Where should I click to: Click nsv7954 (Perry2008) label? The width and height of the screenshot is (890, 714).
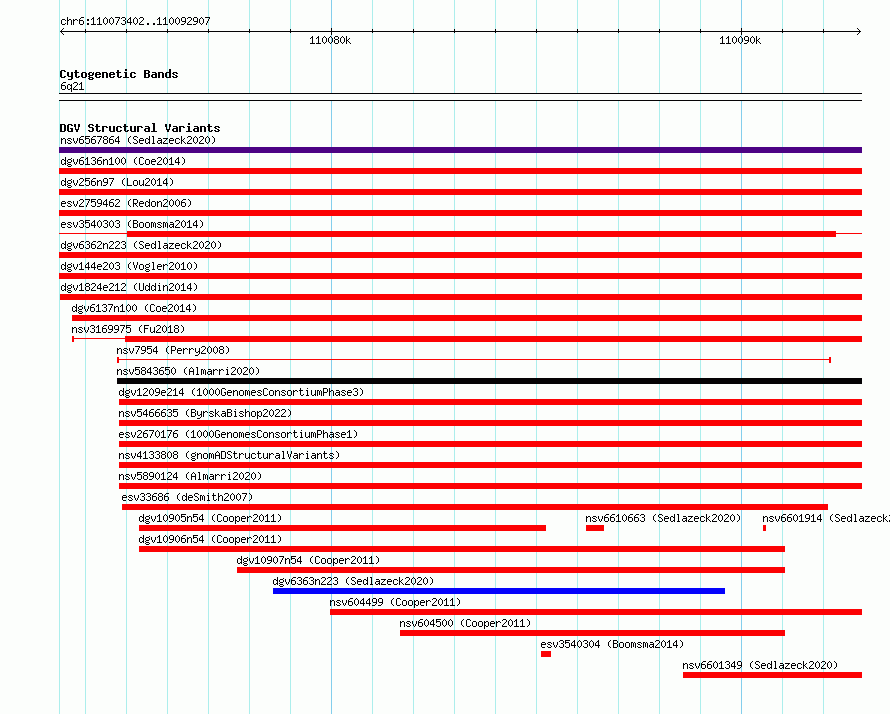click(173, 350)
